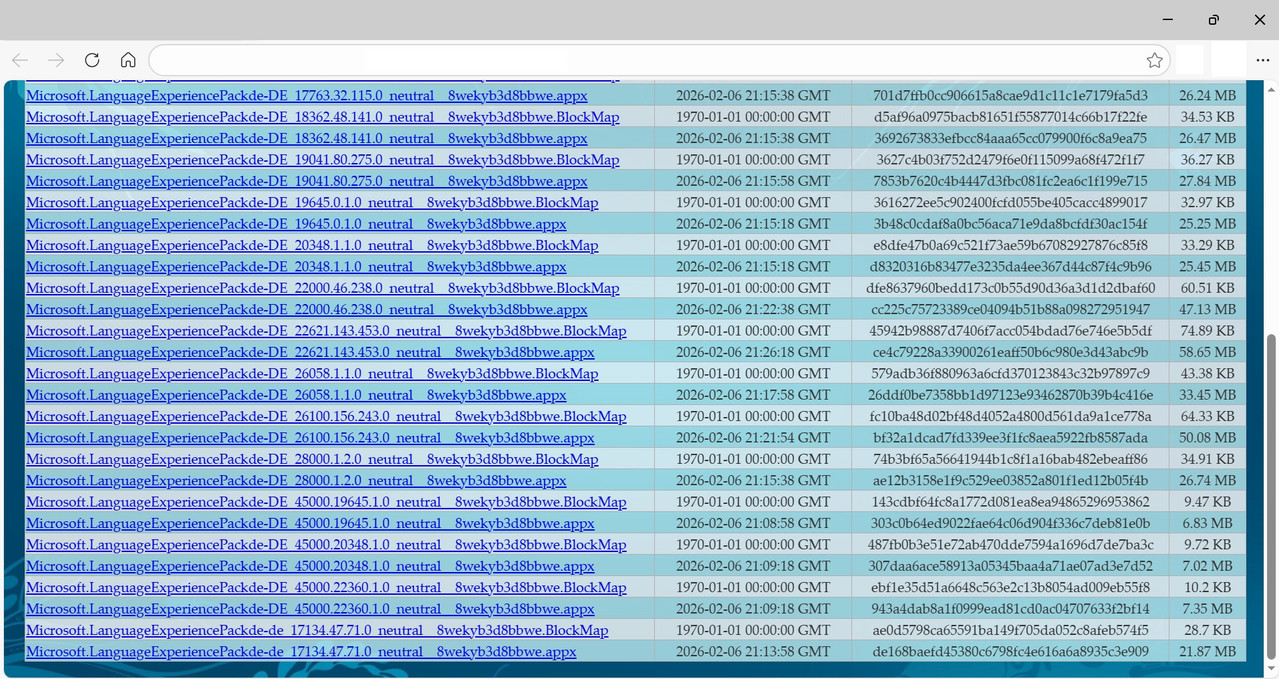Select hash 701d7ffb0cc906615a8cae9d1c11c1e7179fa5d3
This screenshot has width=1279, height=679.
(1010, 96)
